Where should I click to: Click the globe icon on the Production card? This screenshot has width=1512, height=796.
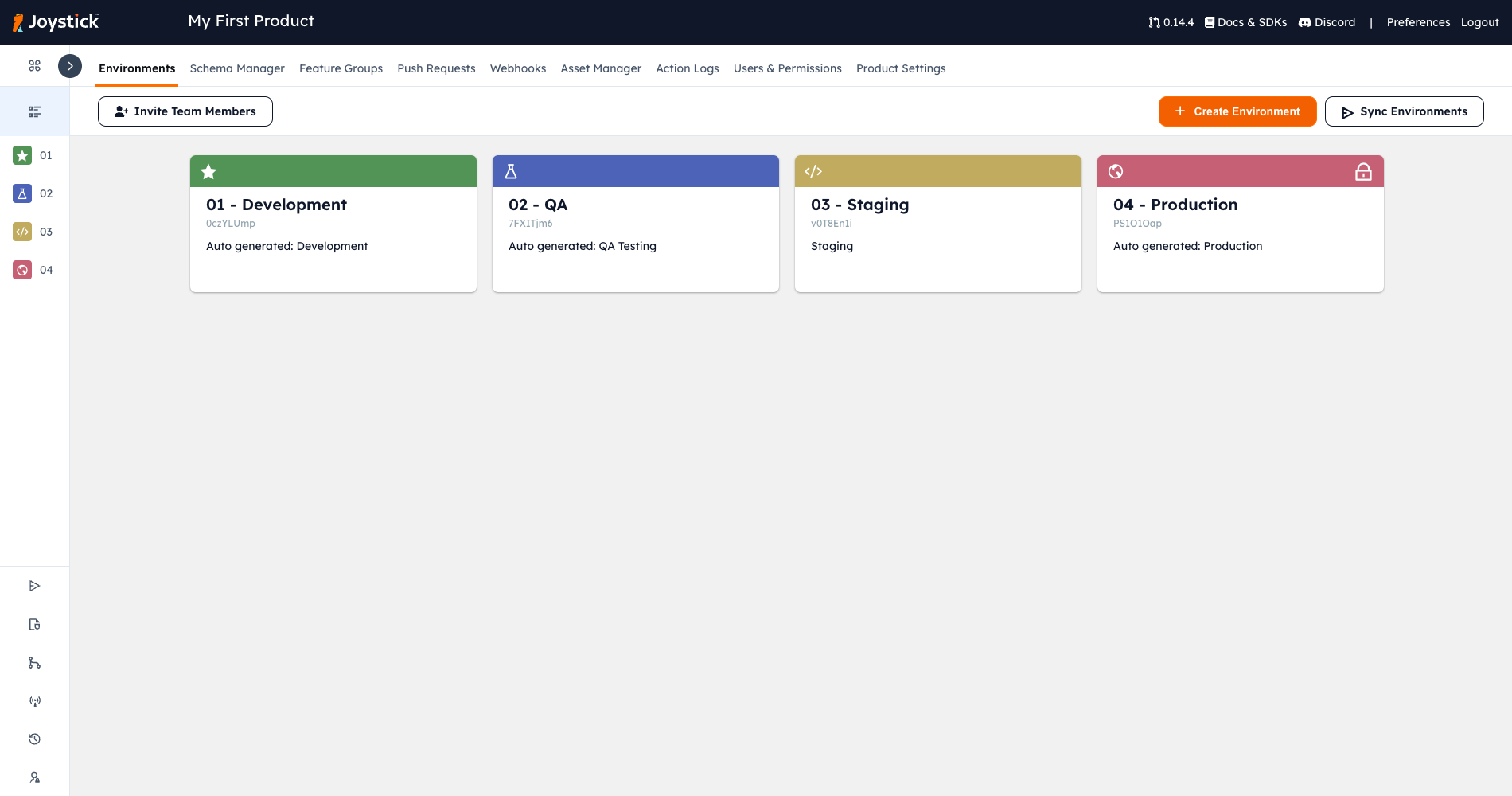tap(1116, 171)
